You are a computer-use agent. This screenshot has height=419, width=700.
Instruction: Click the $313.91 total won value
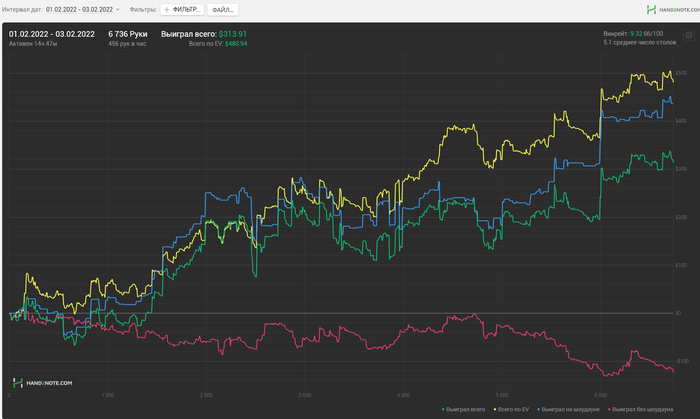[x=233, y=34]
